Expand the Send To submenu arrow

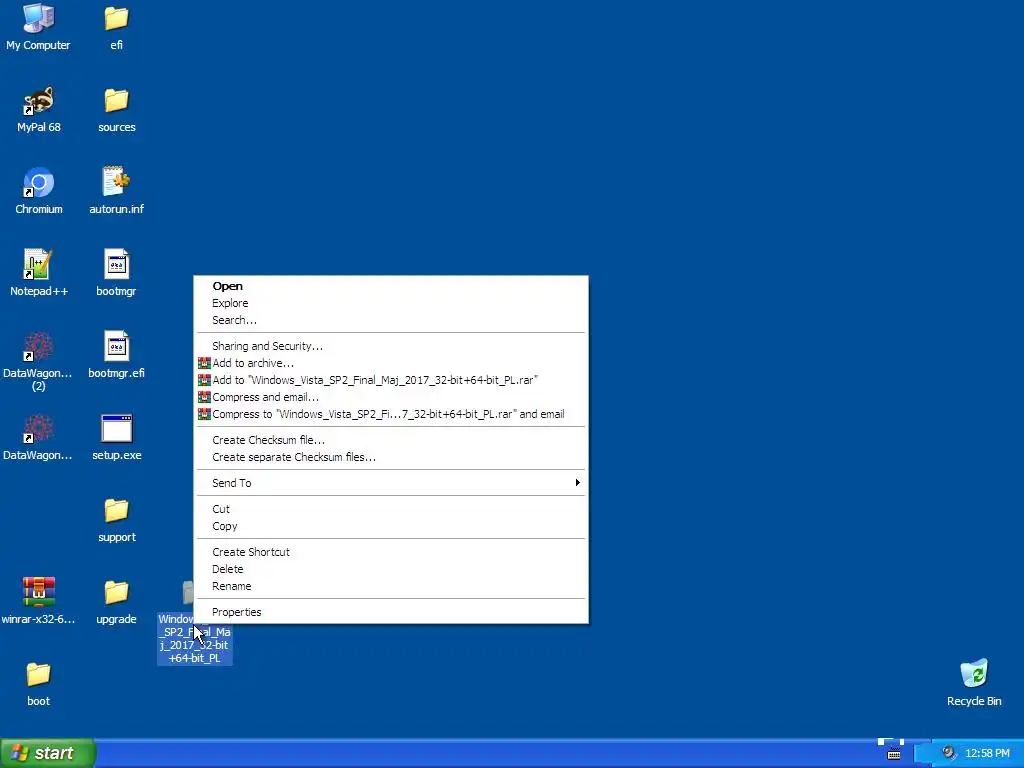pyautogui.click(x=577, y=483)
